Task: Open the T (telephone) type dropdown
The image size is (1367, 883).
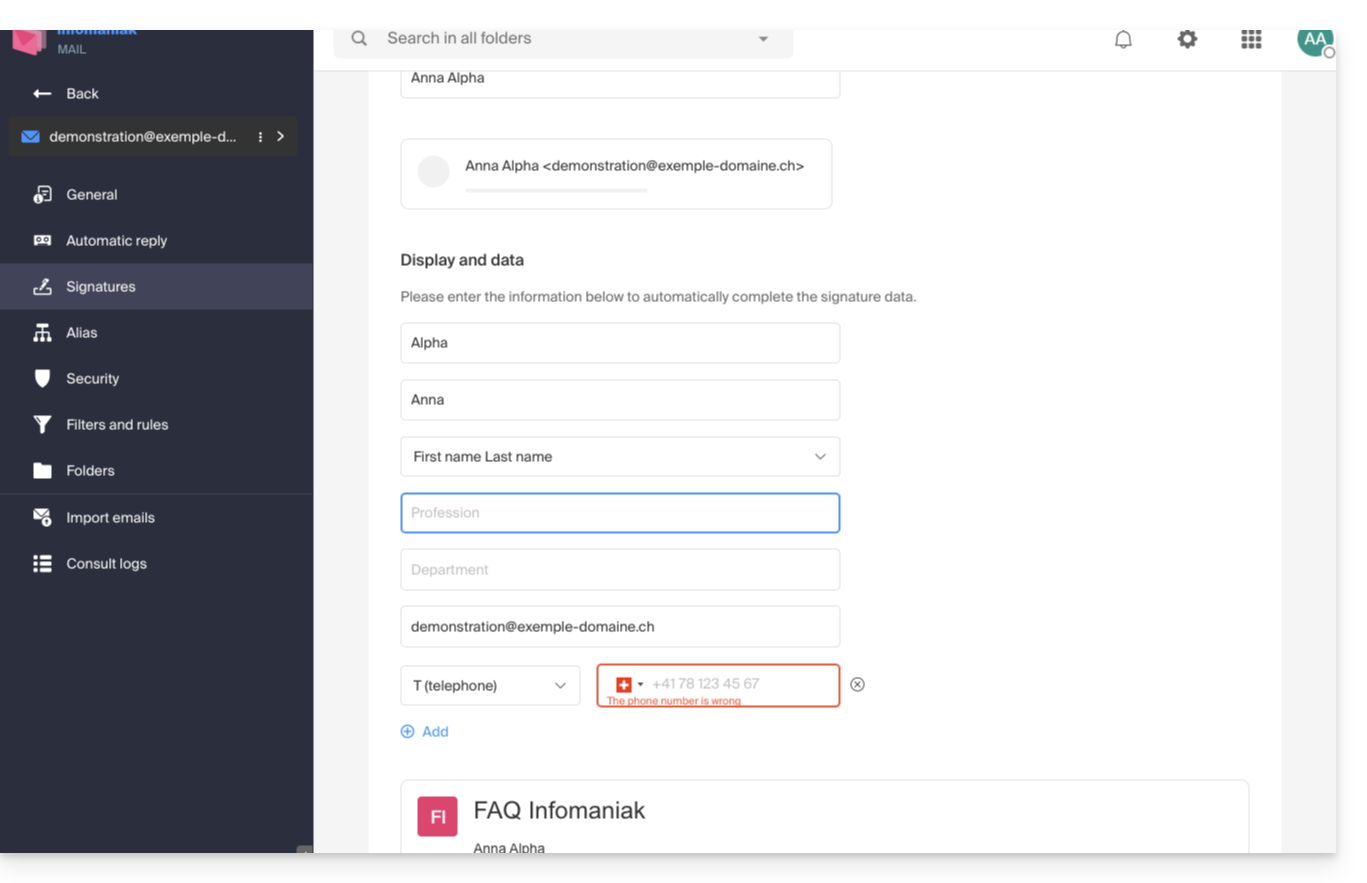Action: 489,686
